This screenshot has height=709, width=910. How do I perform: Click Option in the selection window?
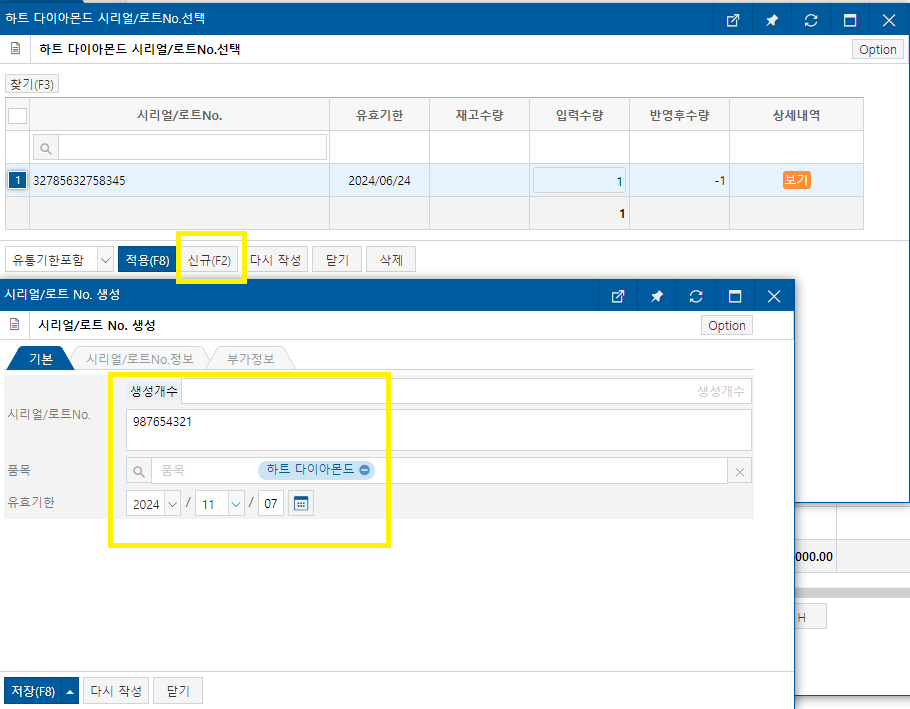coord(878,49)
